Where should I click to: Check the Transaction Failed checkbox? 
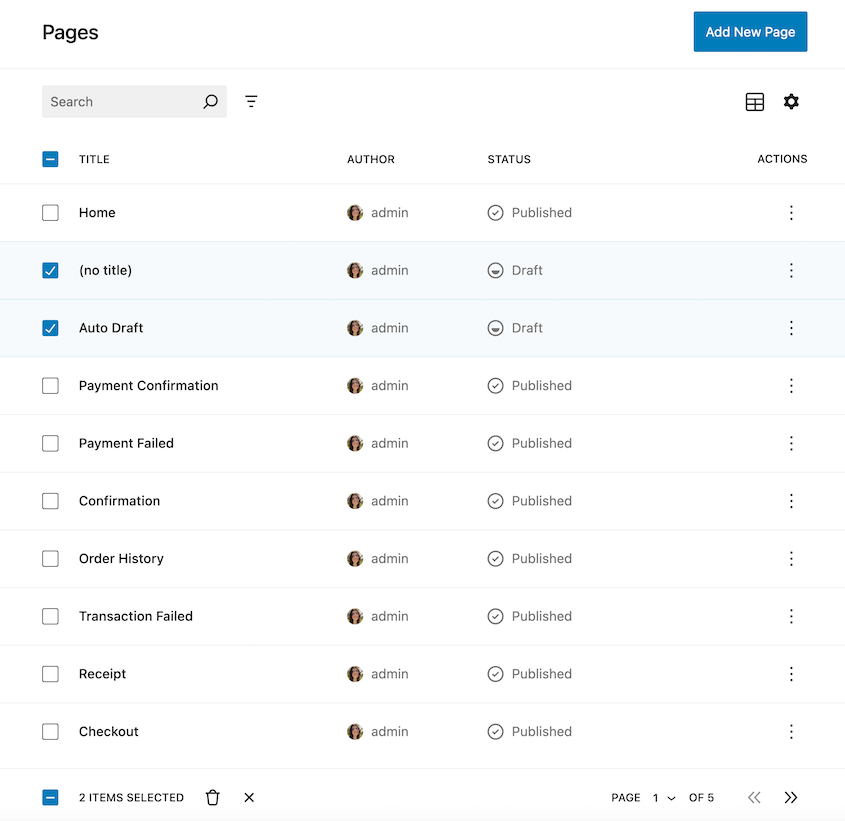tap(50, 616)
